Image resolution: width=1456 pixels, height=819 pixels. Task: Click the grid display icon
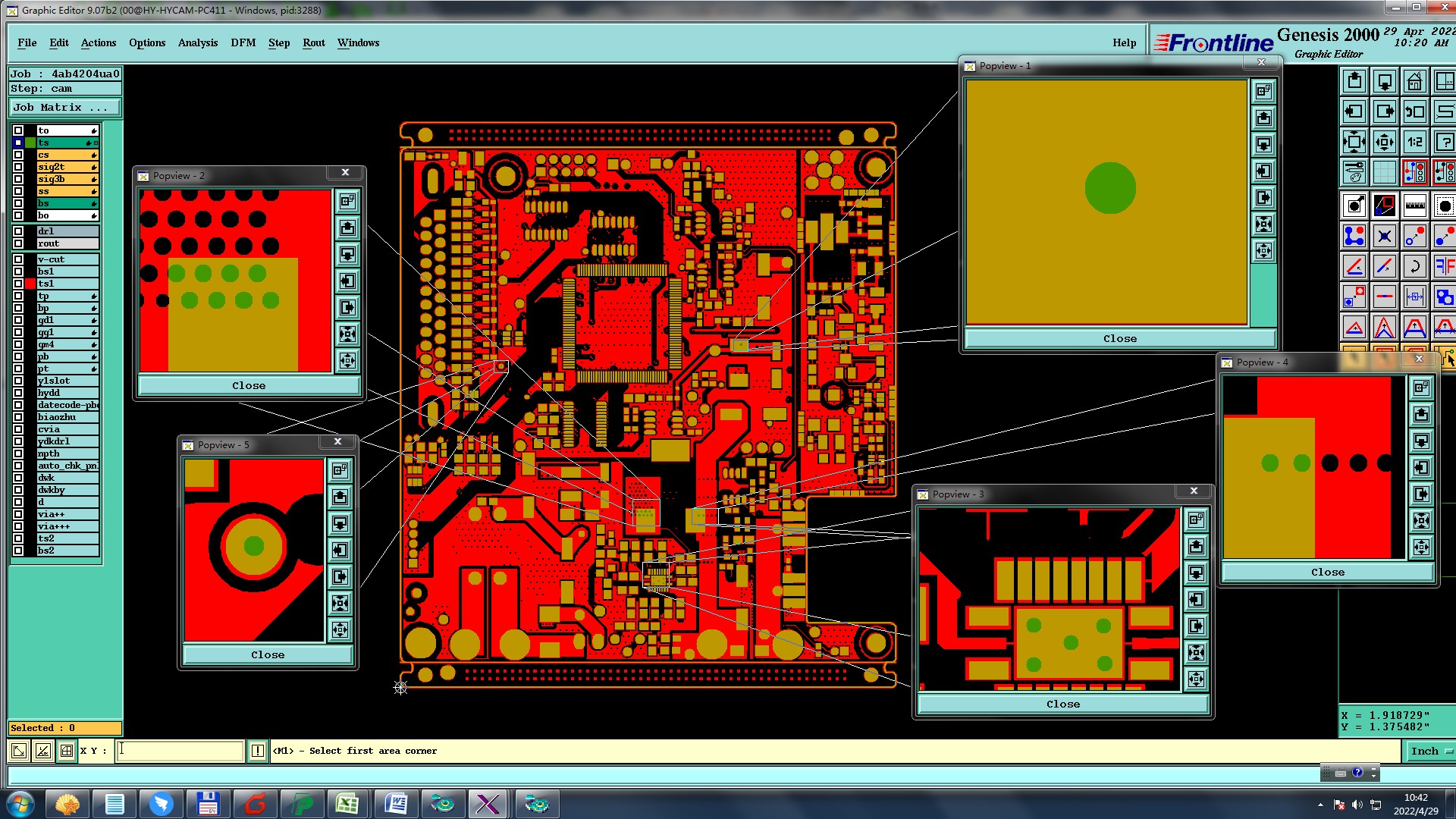[x=1384, y=172]
